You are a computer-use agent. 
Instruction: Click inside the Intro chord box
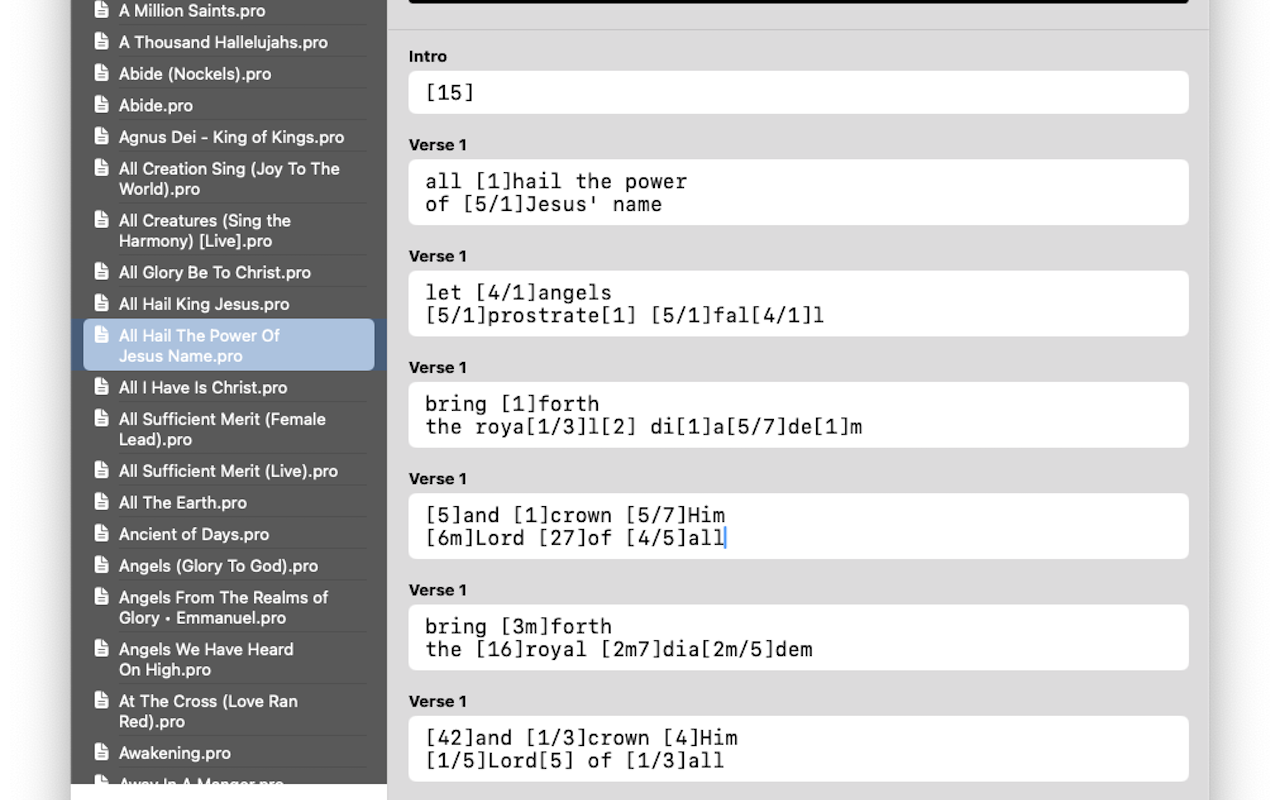point(797,92)
